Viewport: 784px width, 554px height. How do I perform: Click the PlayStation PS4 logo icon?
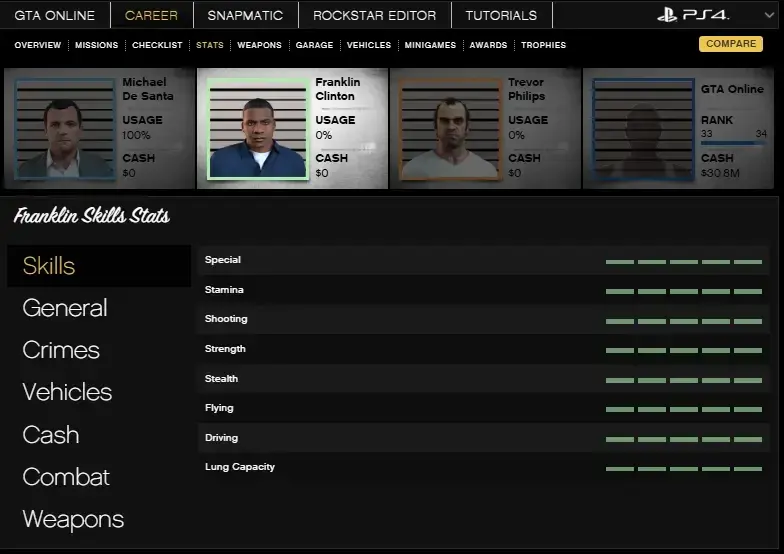(693, 15)
